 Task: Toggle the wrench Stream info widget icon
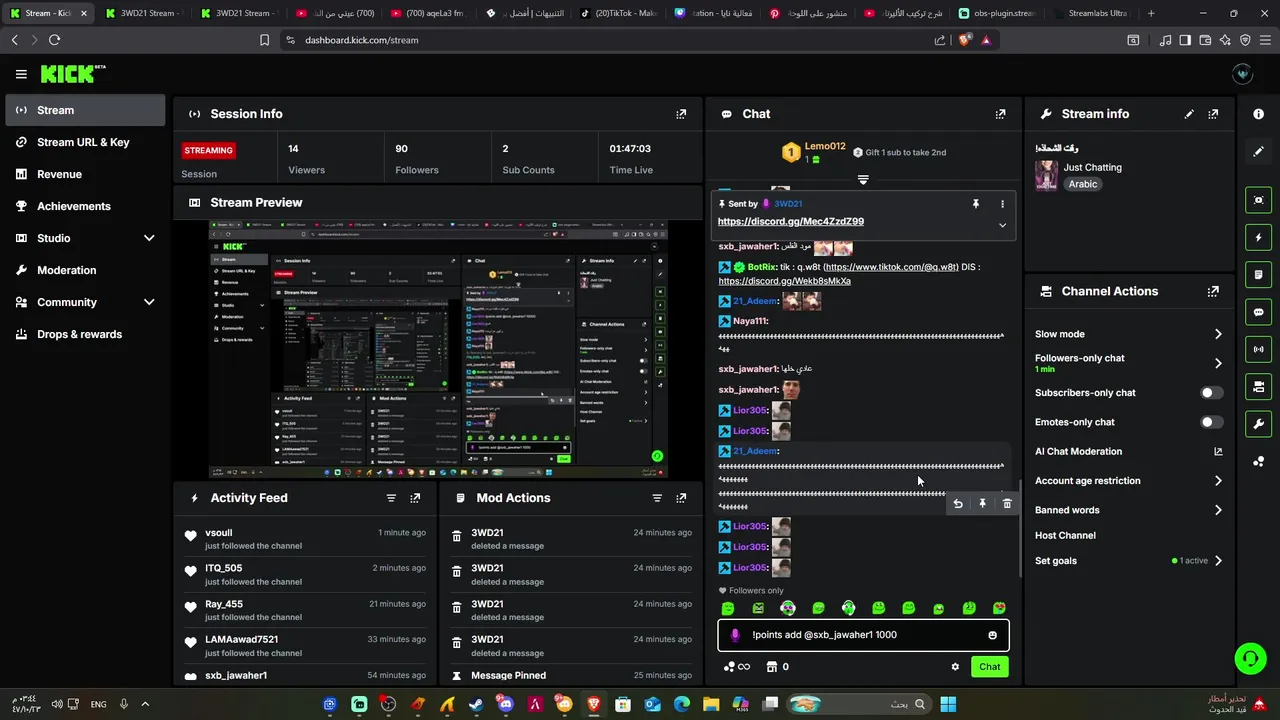pos(1258,424)
